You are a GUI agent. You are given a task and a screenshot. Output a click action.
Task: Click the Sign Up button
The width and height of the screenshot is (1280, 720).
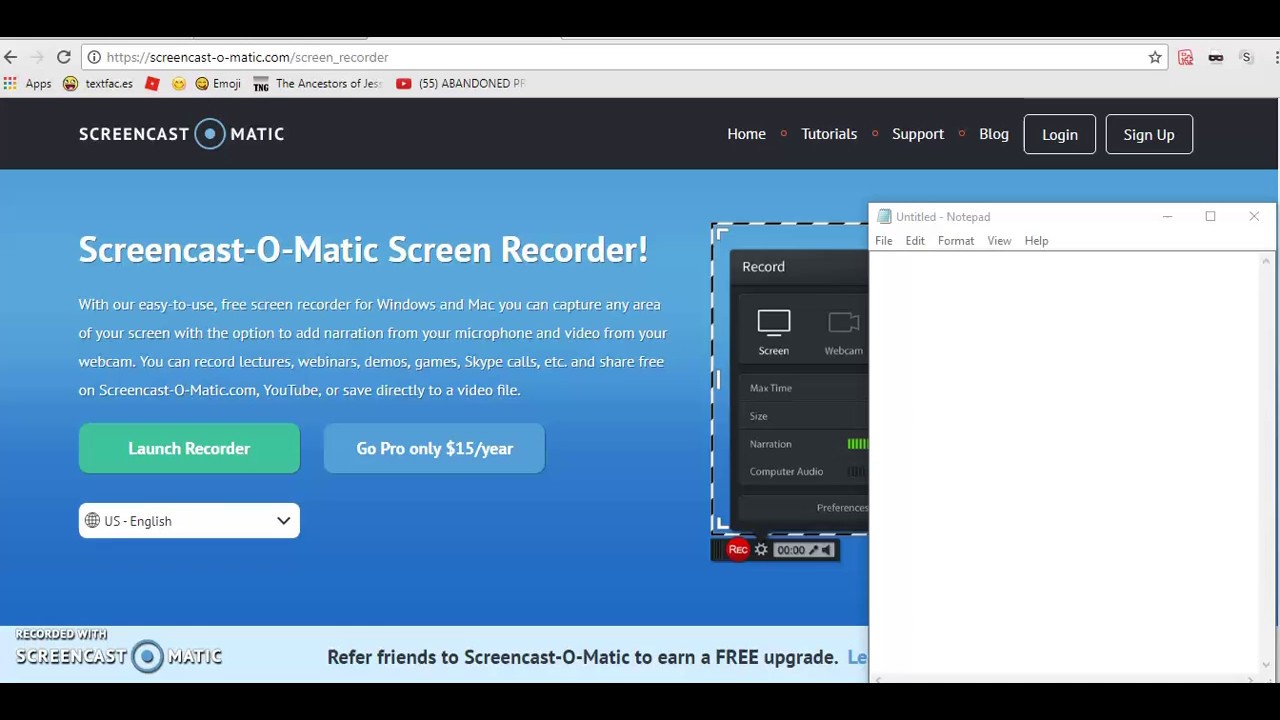pos(1149,134)
